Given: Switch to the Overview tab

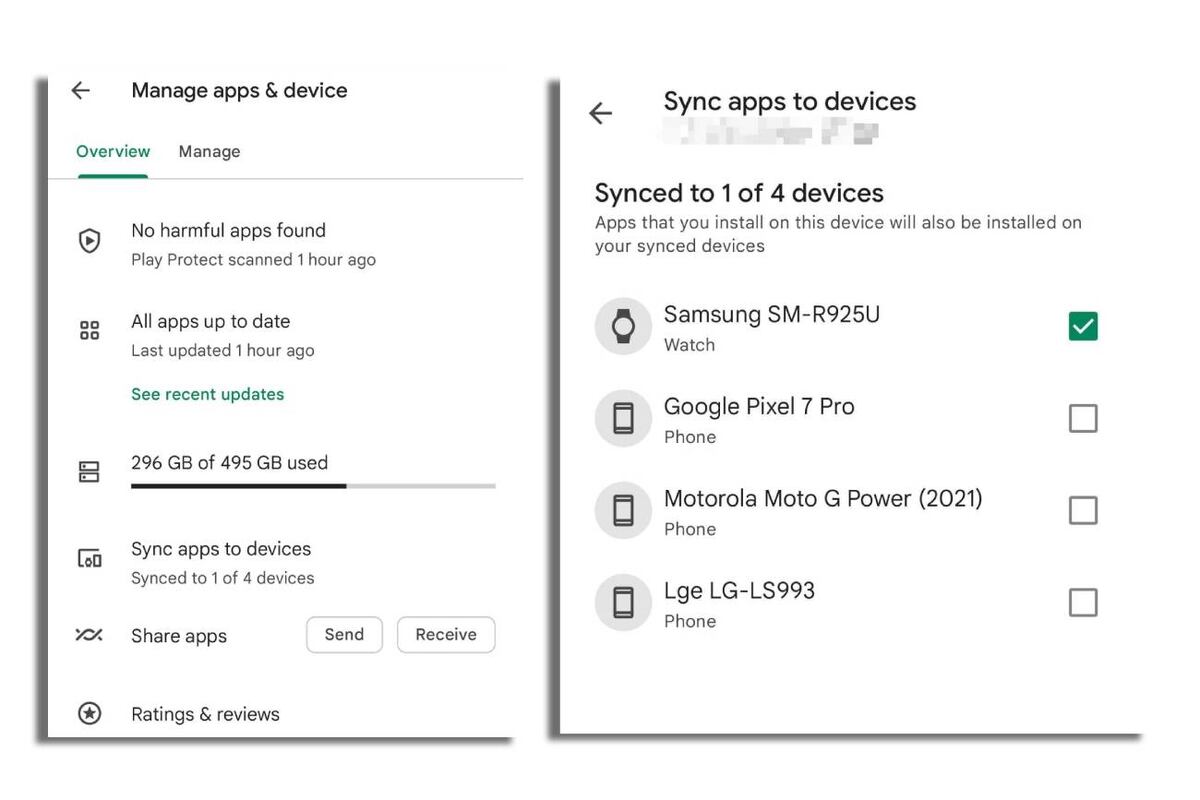Looking at the screenshot, I should (x=113, y=152).
